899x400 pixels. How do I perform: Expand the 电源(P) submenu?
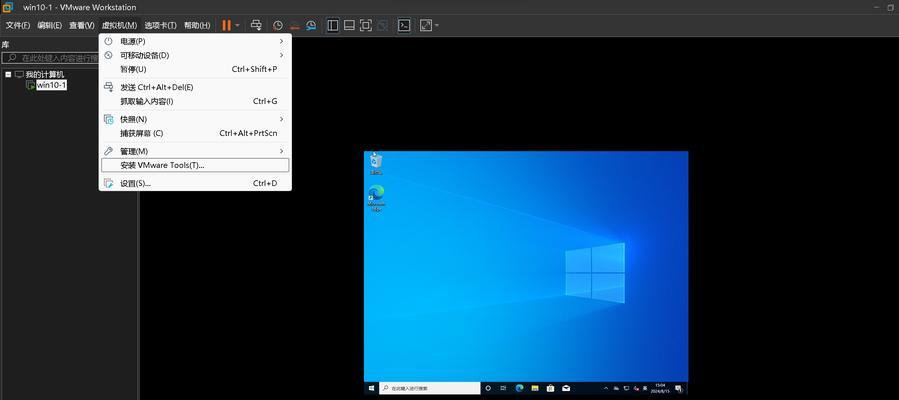pos(195,41)
